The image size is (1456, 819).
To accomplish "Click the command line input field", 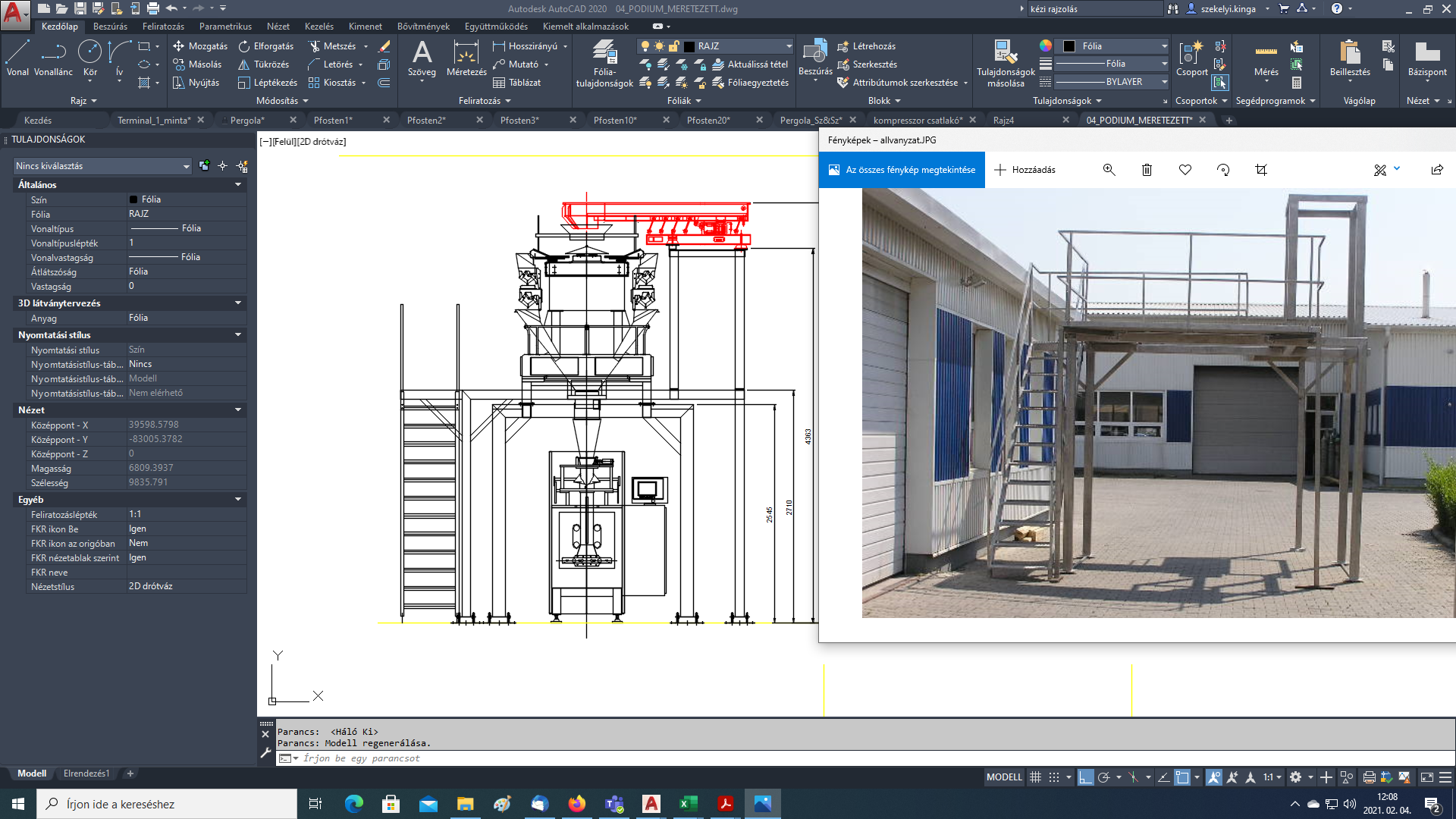I will pyautogui.click(x=864, y=758).
